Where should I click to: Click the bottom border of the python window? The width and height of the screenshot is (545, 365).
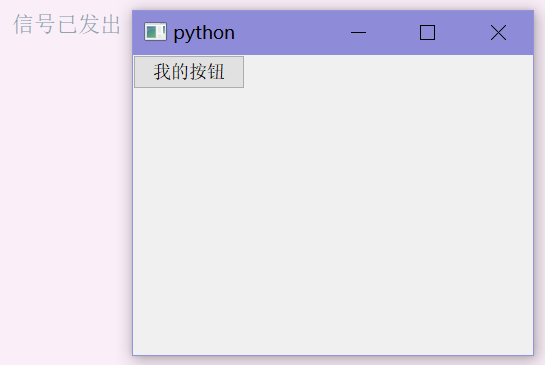click(x=333, y=355)
